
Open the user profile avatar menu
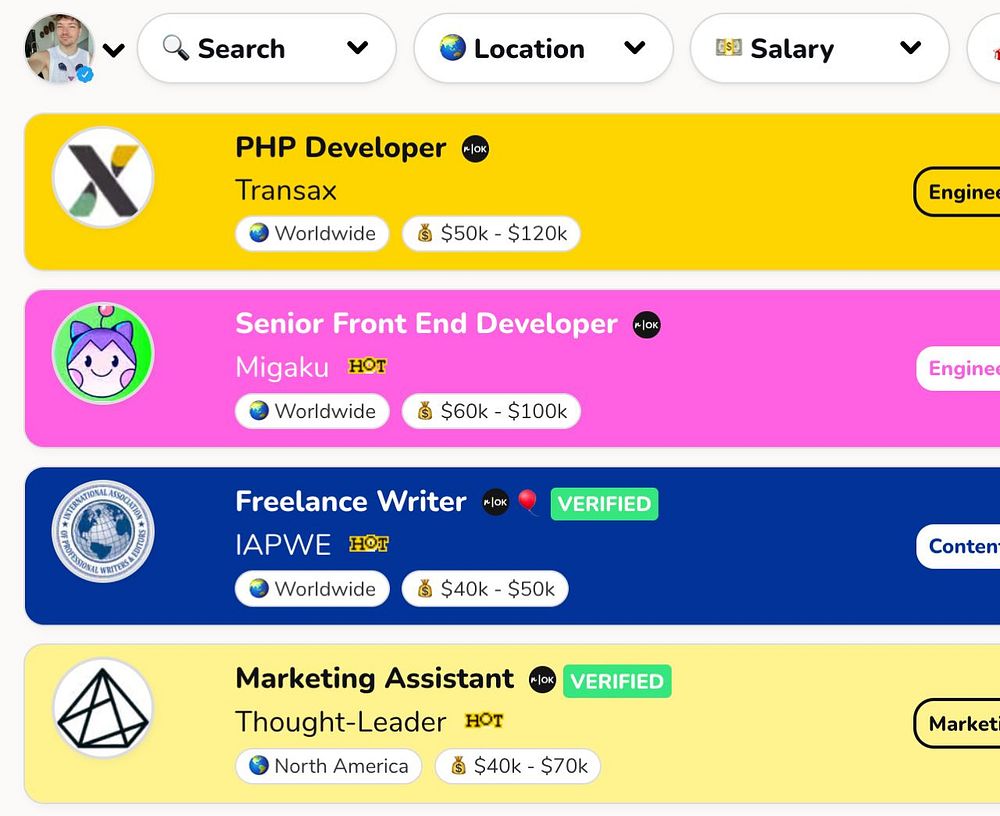point(62,48)
